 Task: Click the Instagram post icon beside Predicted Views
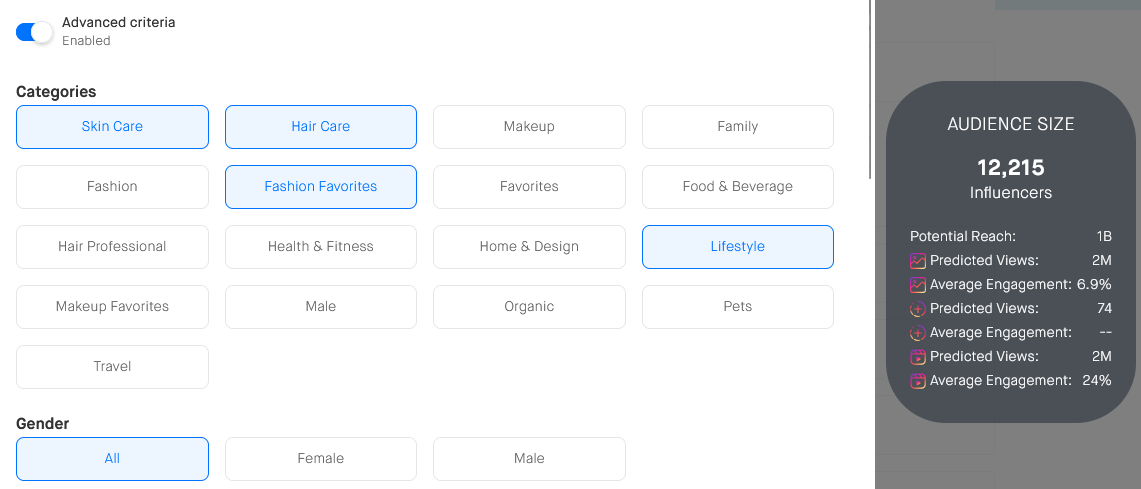click(918, 261)
